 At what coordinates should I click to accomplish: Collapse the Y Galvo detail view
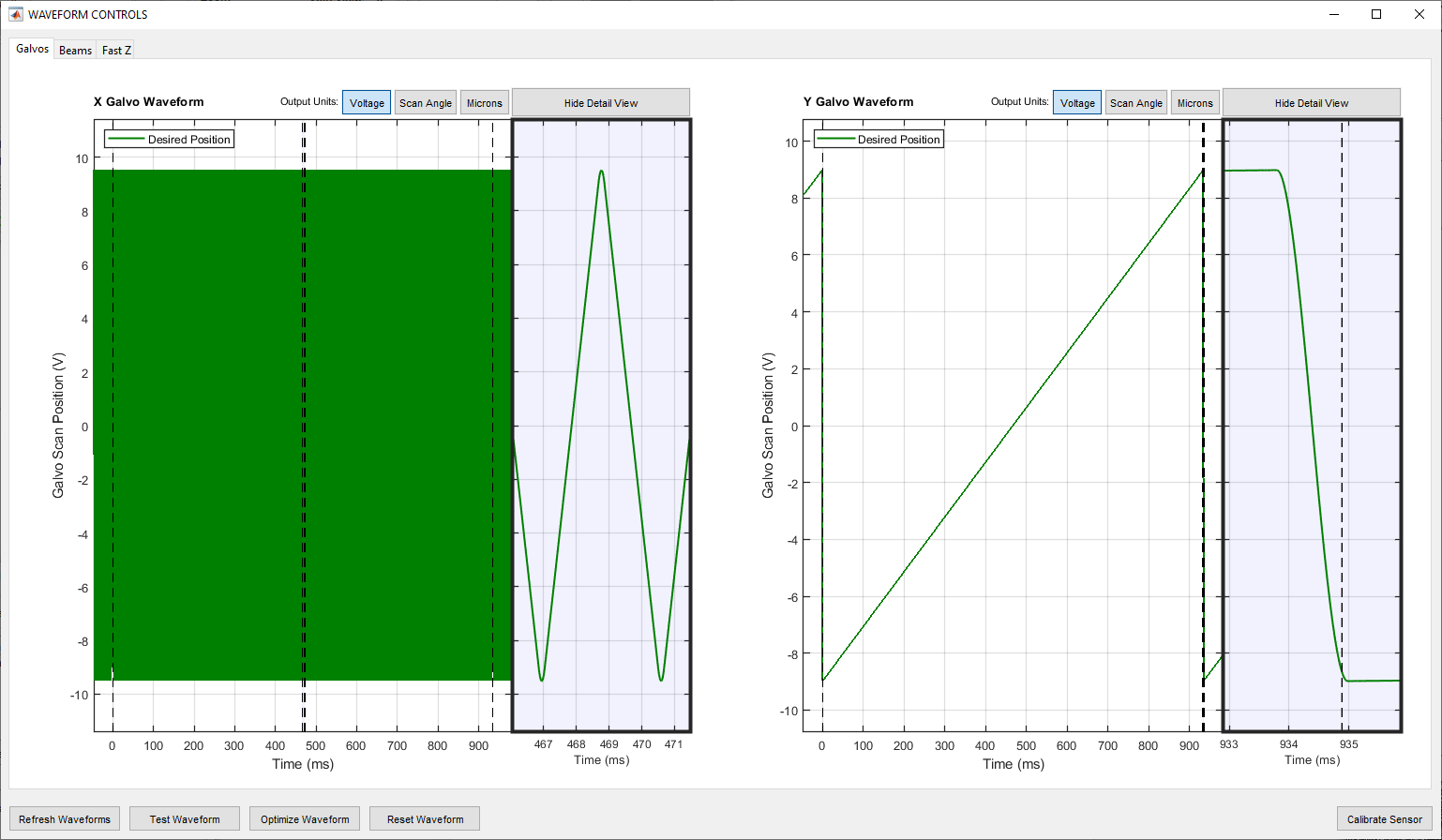tap(1311, 103)
